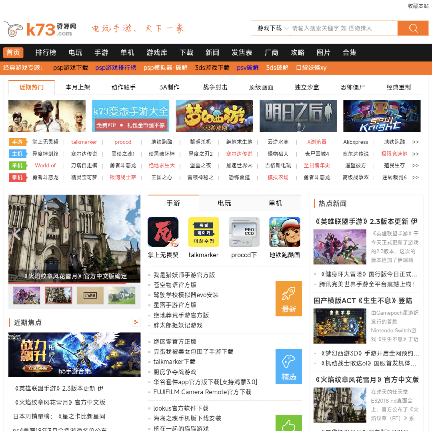Show next slide in cathedral carousel
432x431 pixels.
(x=132, y=234)
